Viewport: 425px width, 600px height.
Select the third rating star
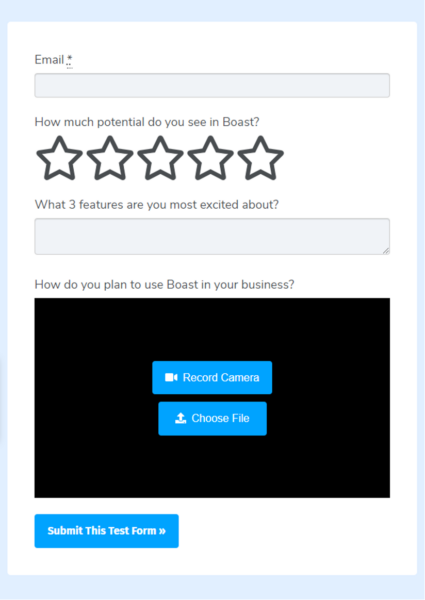(x=160, y=158)
